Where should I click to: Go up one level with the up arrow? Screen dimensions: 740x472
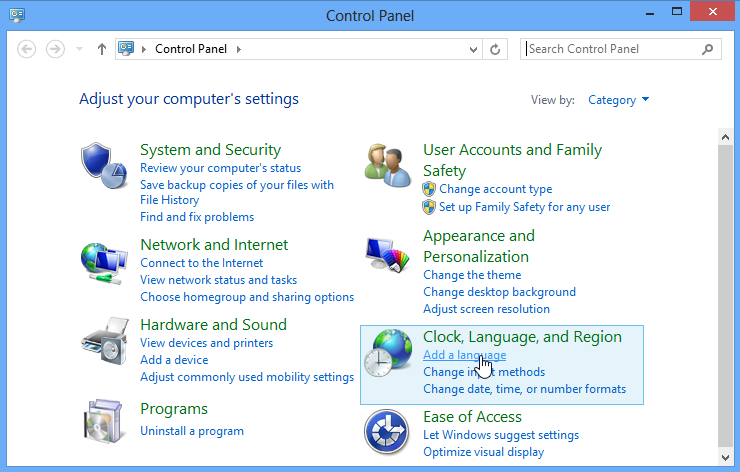coord(101,49)
